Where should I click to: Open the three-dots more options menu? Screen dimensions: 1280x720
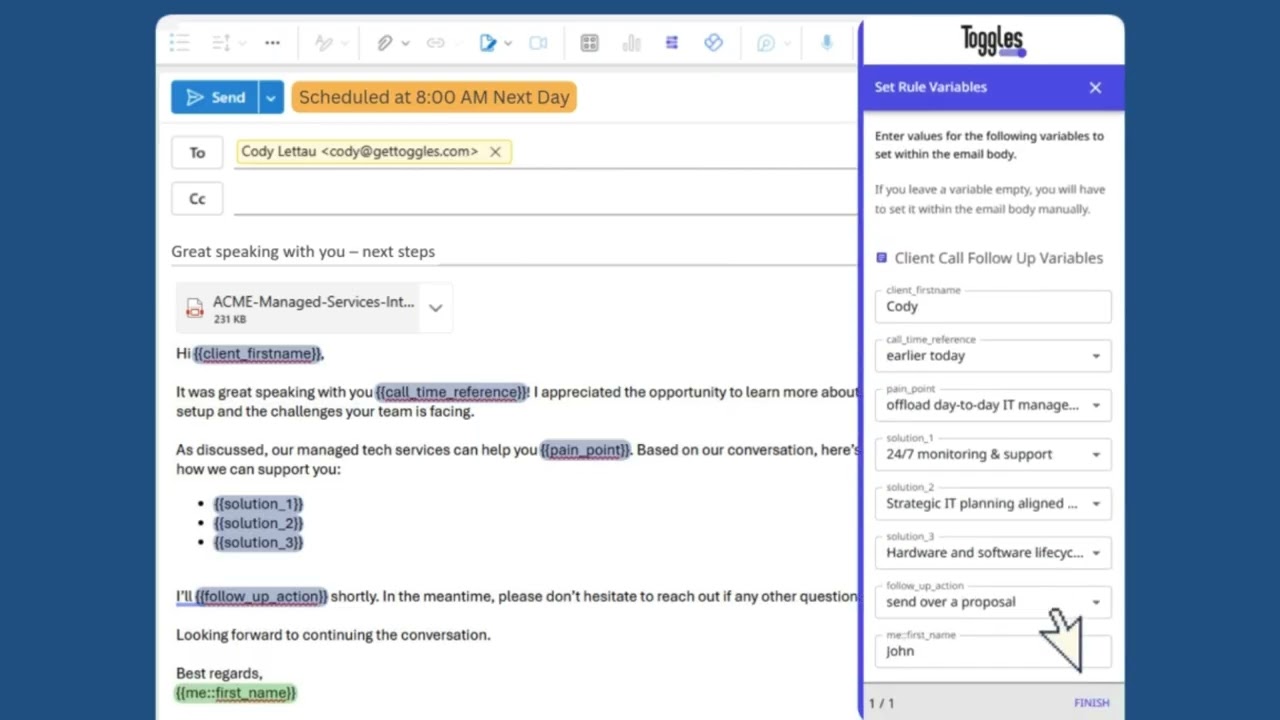(272, 43)
